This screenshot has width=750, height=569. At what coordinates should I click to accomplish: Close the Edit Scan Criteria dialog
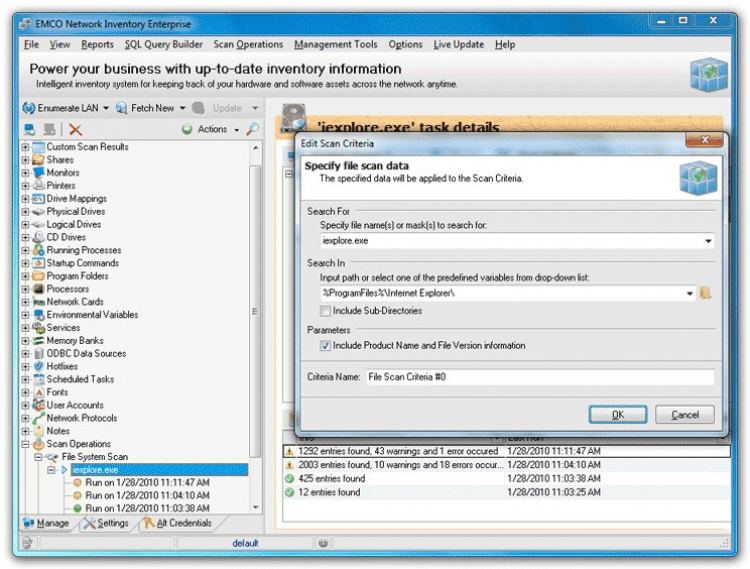point(705,140)
